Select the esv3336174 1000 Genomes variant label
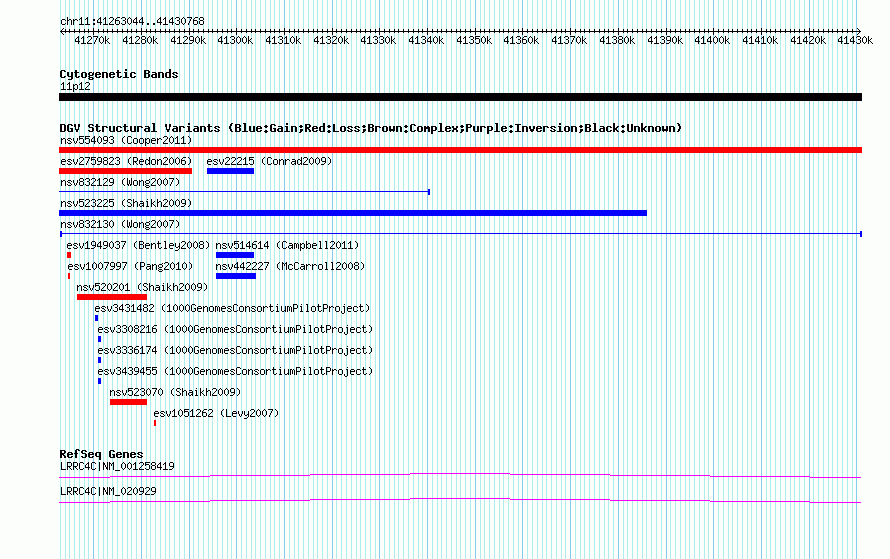Image resolution: width=890 pixels, height=559 pixels. (235, 350)
